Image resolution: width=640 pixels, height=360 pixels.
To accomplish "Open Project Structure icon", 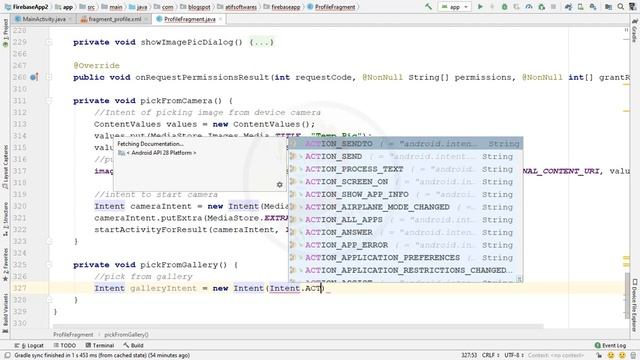I will pyautogui.click(x=608, y=7).
